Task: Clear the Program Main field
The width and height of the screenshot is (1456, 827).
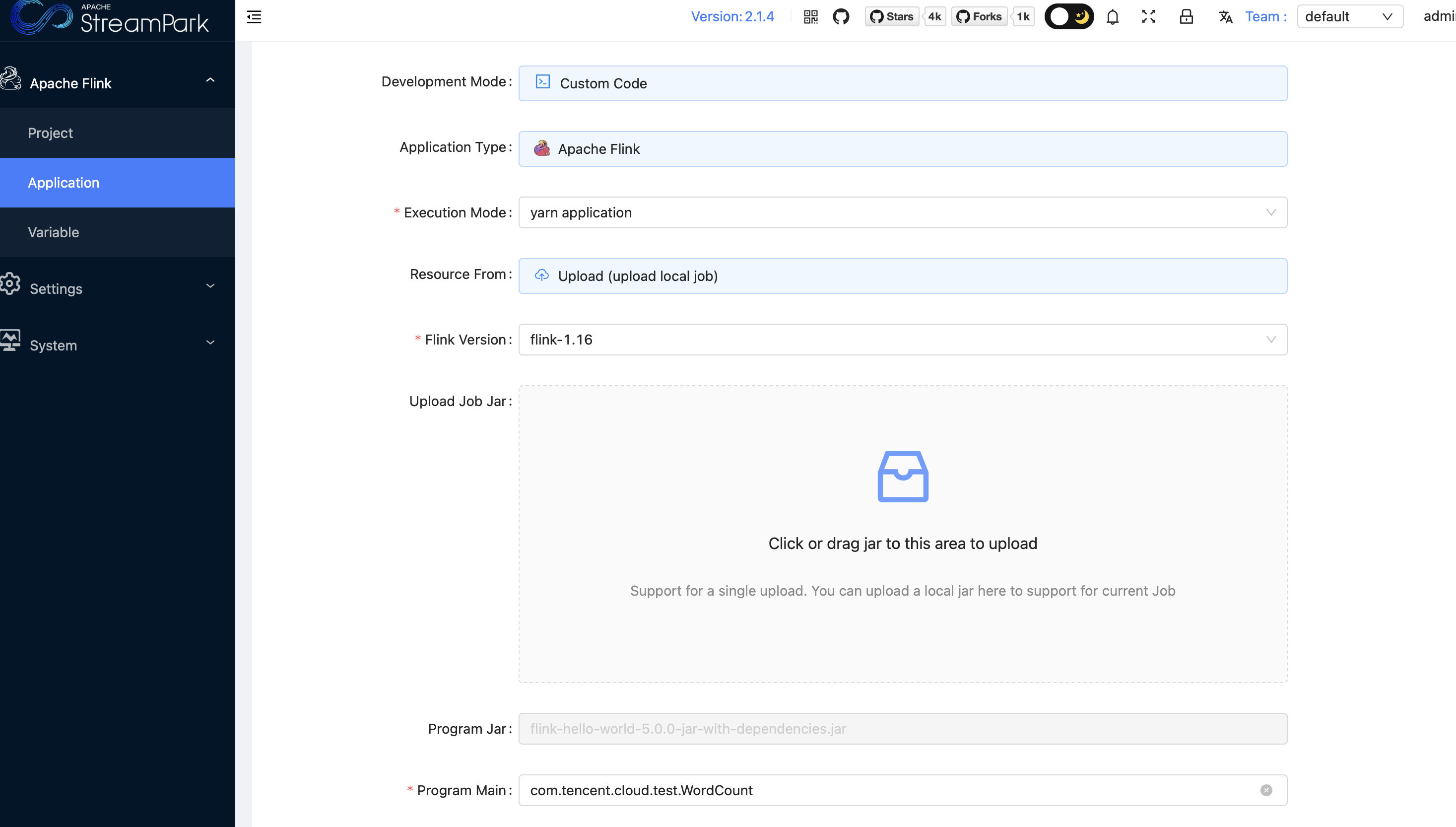Action: [1266, 791]
